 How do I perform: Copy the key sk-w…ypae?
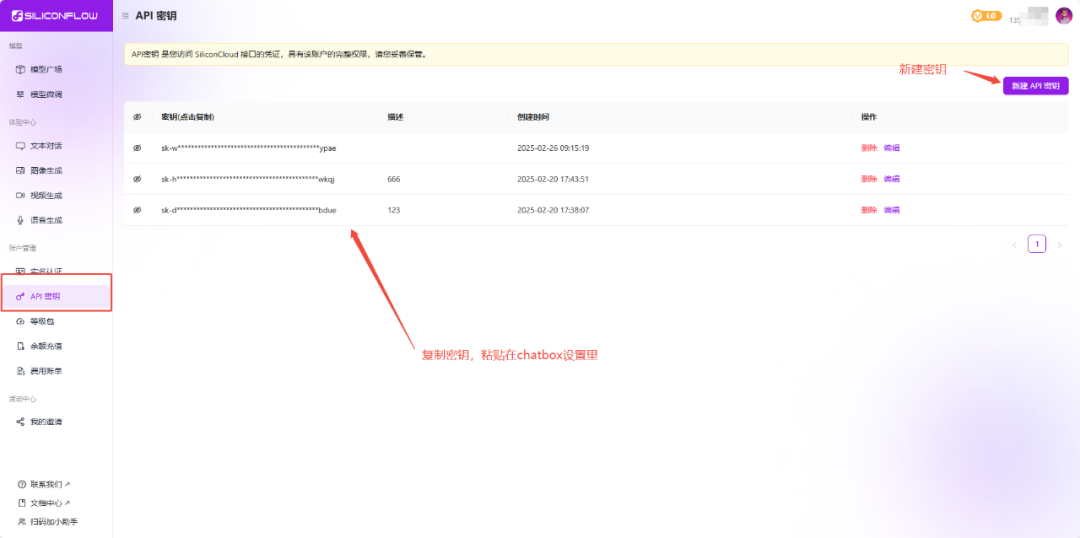coord(249,148)
